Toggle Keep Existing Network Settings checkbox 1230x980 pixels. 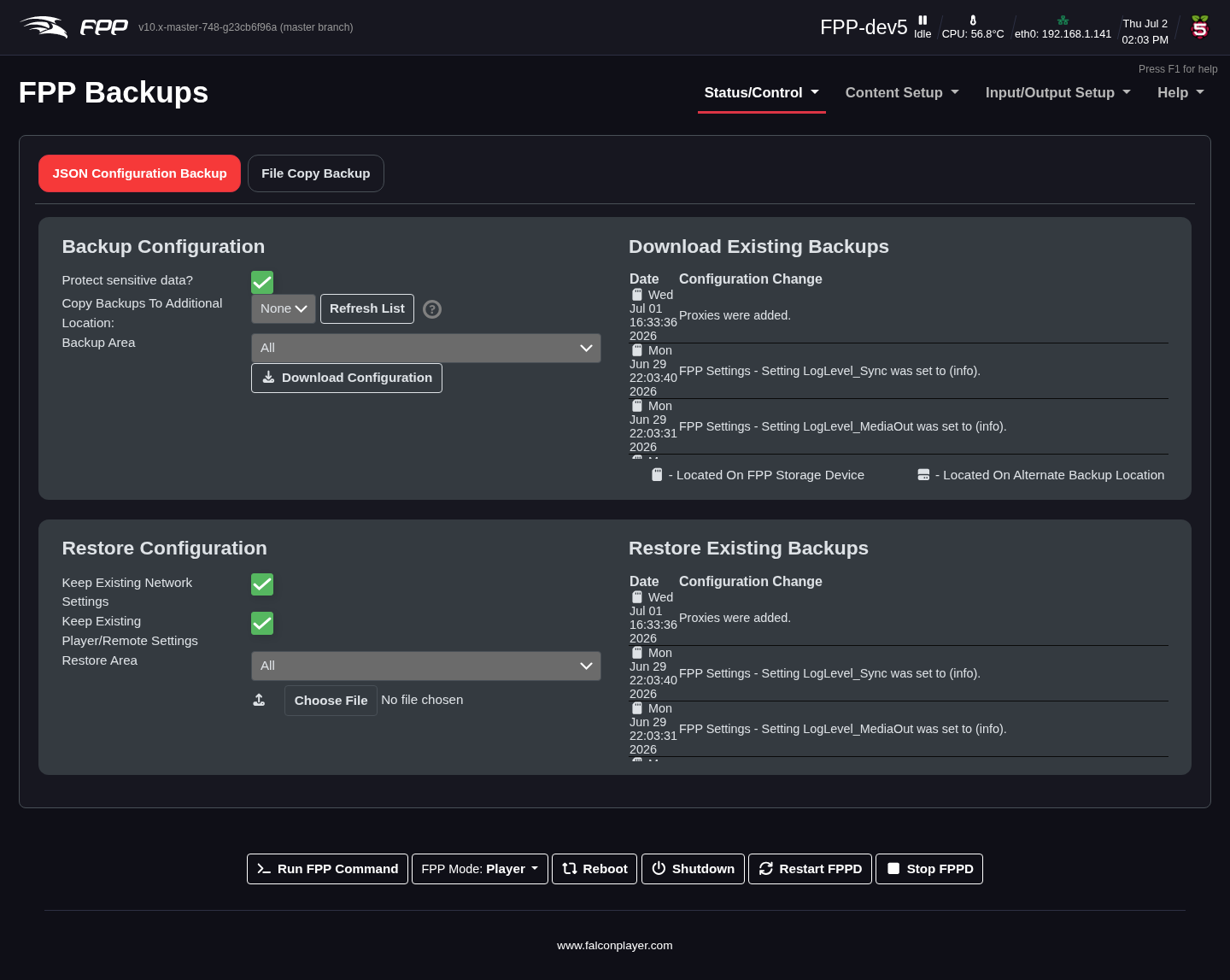coord(262,584)
